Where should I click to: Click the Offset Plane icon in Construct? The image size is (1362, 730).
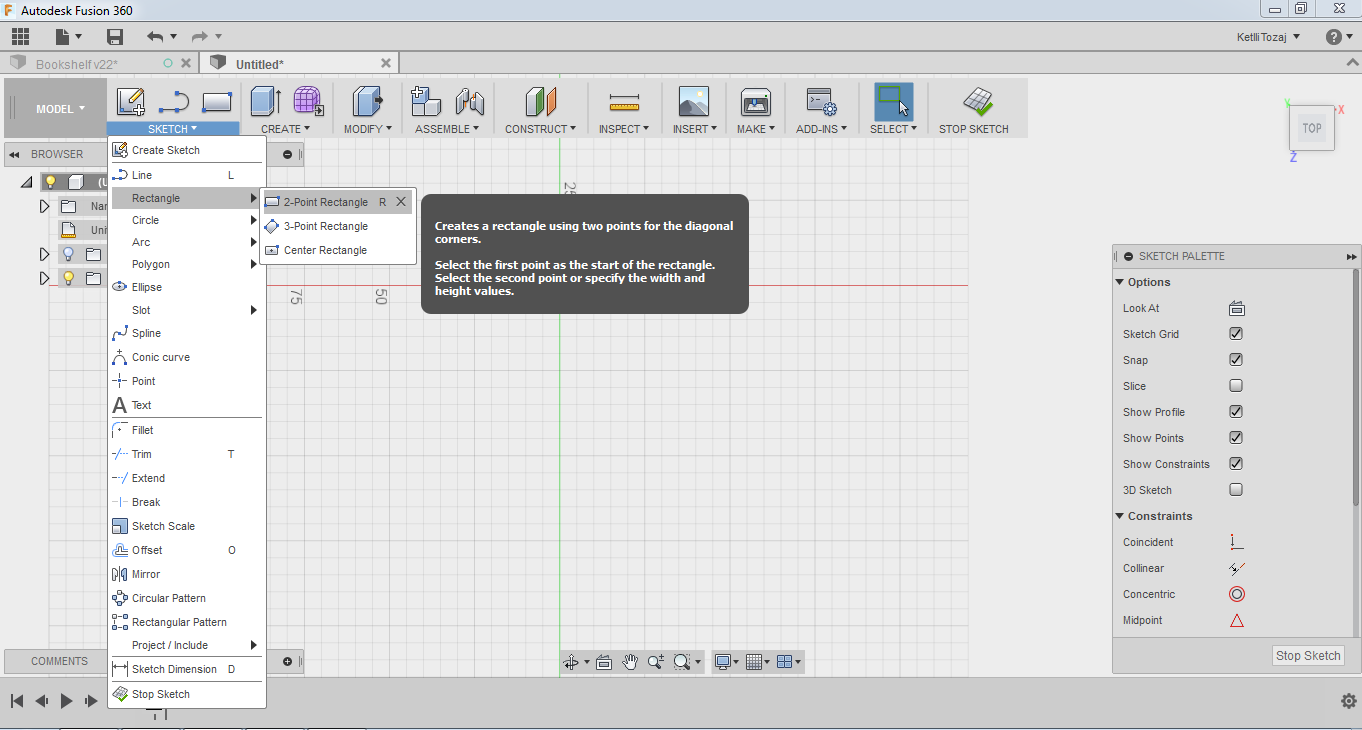coord(540,101)
